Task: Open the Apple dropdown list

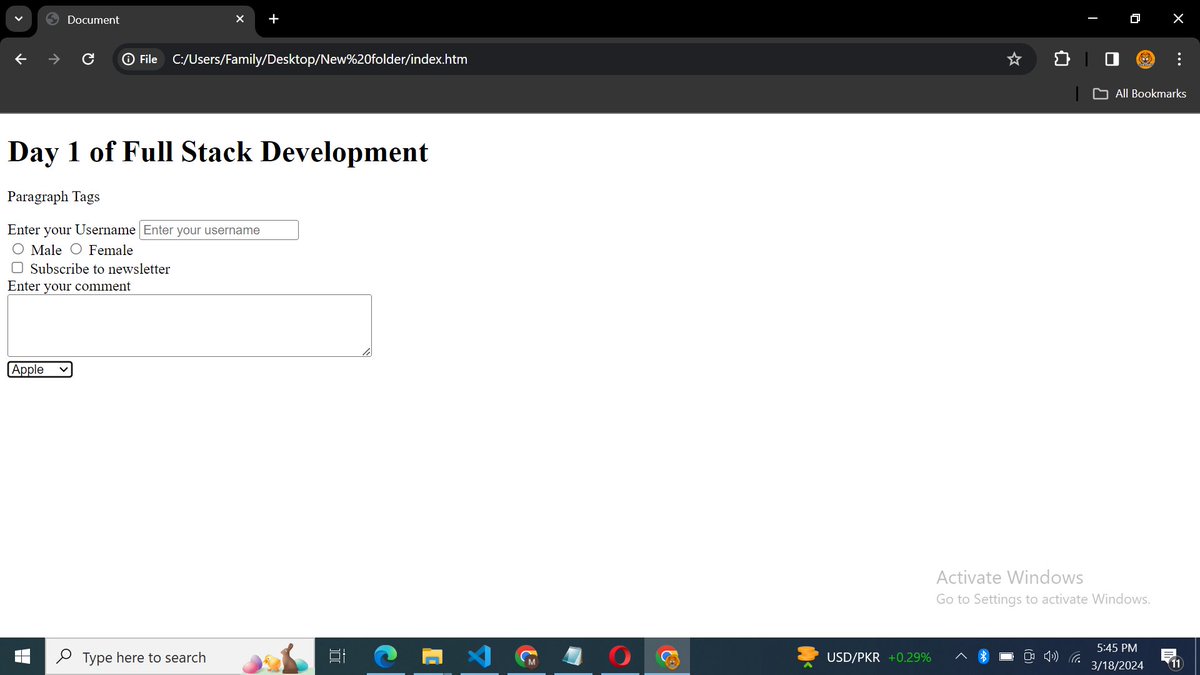Action: pyautogui.click(x=40, y=369)
